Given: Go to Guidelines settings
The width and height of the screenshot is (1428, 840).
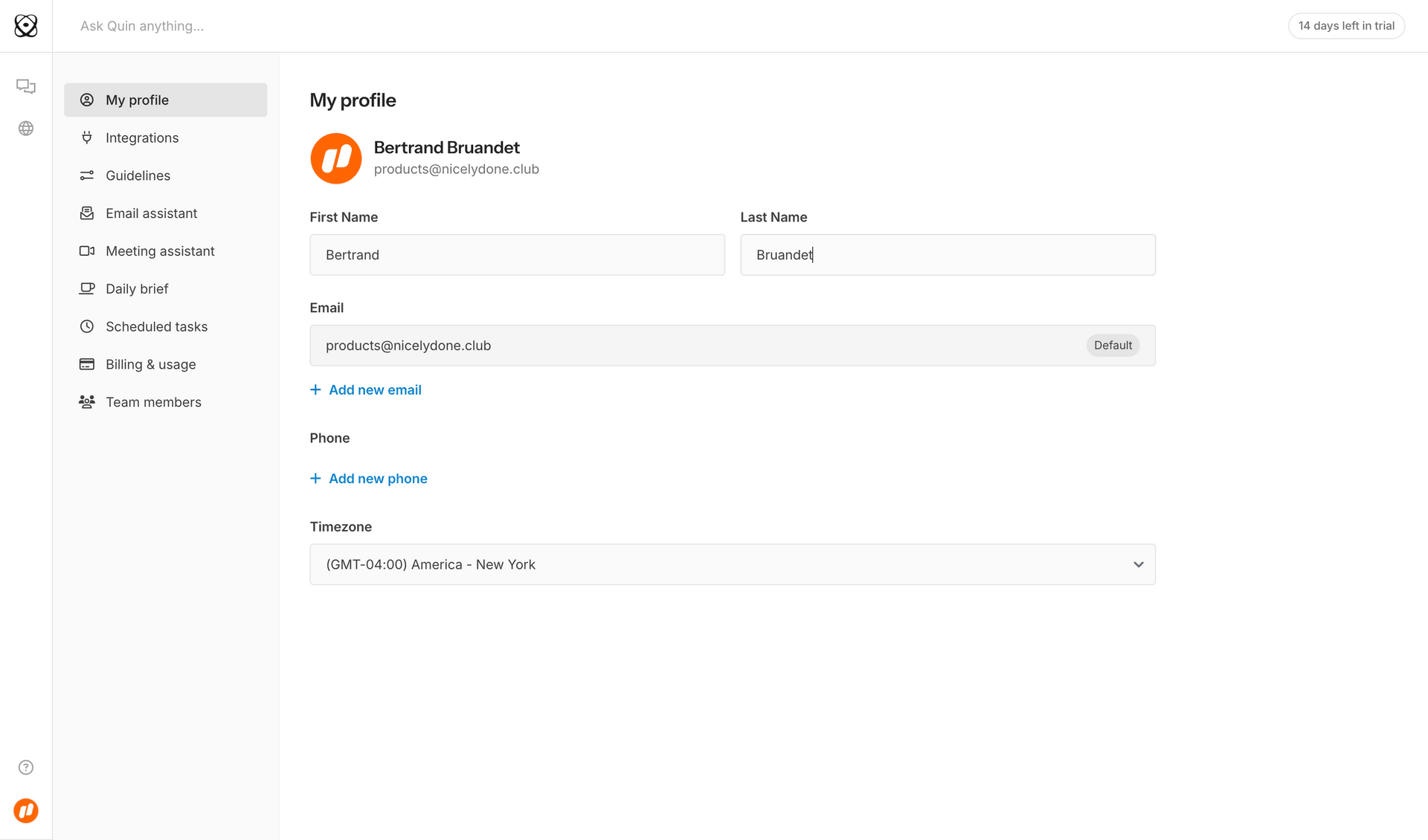Looking at the screenshot, I should [138, 175].
